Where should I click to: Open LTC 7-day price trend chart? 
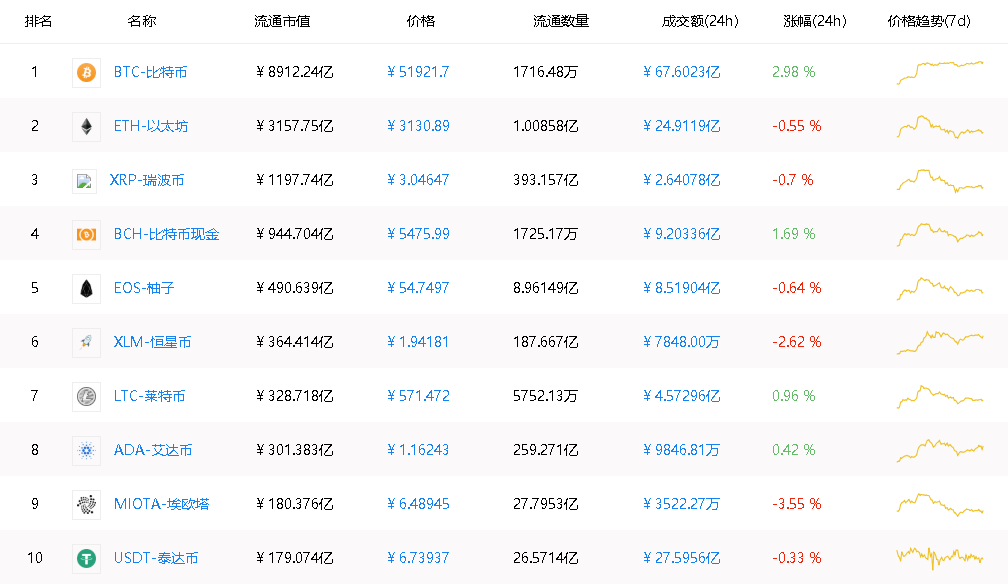[940, 396]
